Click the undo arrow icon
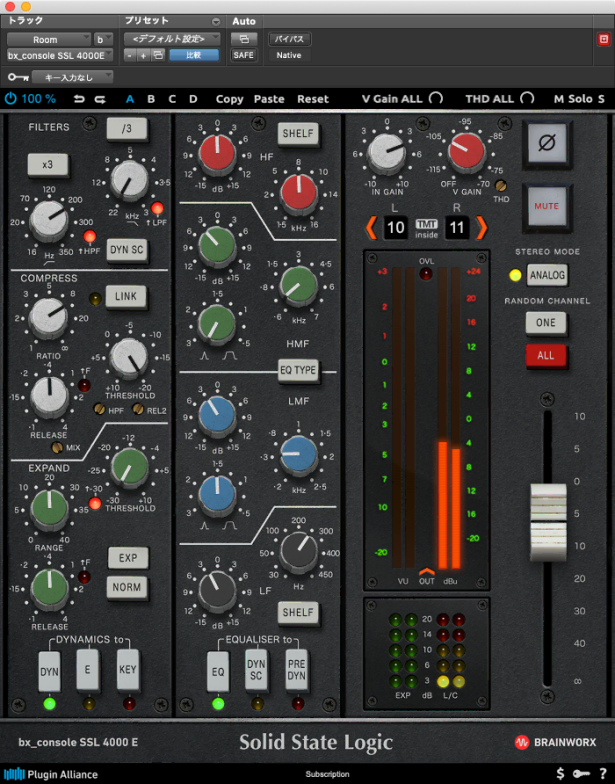The image size is (615, 784). click(79, 99)
